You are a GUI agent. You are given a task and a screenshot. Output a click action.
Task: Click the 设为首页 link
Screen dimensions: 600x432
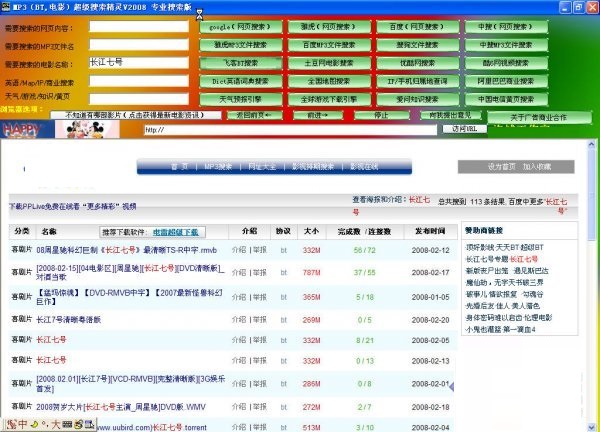pos(502,167)
